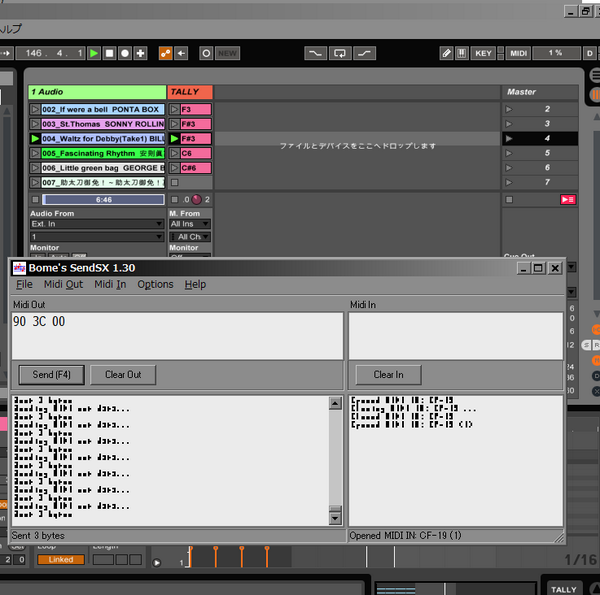Viewport: 600px width, 595px height.
Task: Click scroll down arrow in Midi Out log
Action: point(335,518)
